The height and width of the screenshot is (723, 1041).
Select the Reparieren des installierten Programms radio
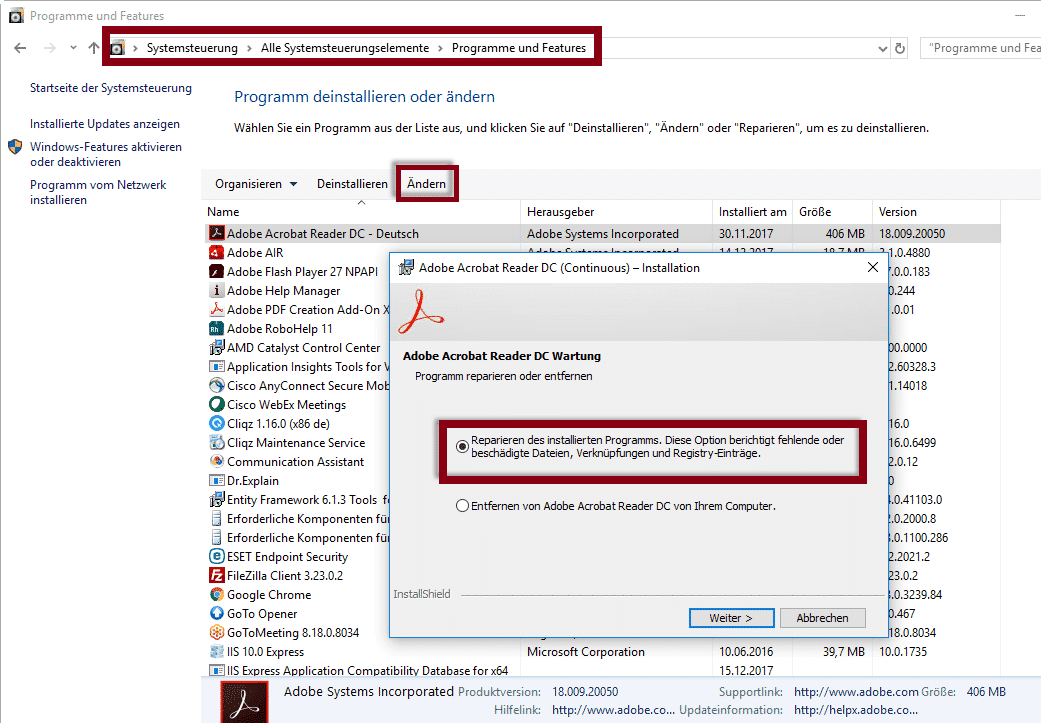tap(462, 447)
